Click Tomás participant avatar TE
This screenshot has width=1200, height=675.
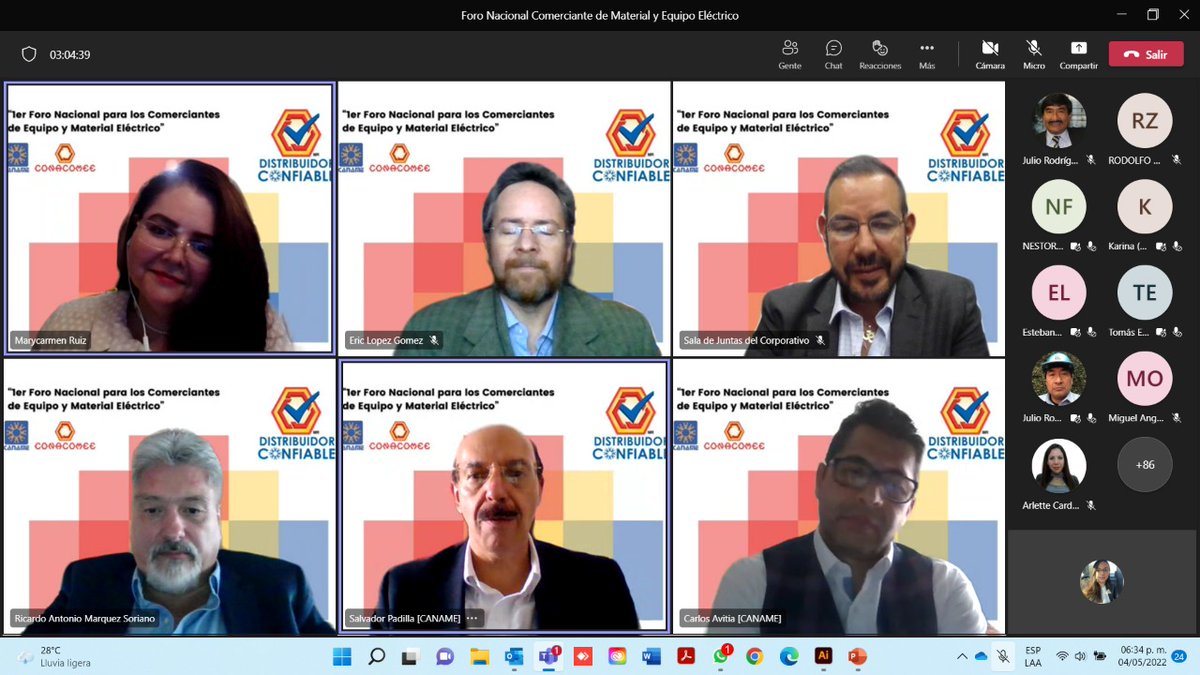(1144, 293)
